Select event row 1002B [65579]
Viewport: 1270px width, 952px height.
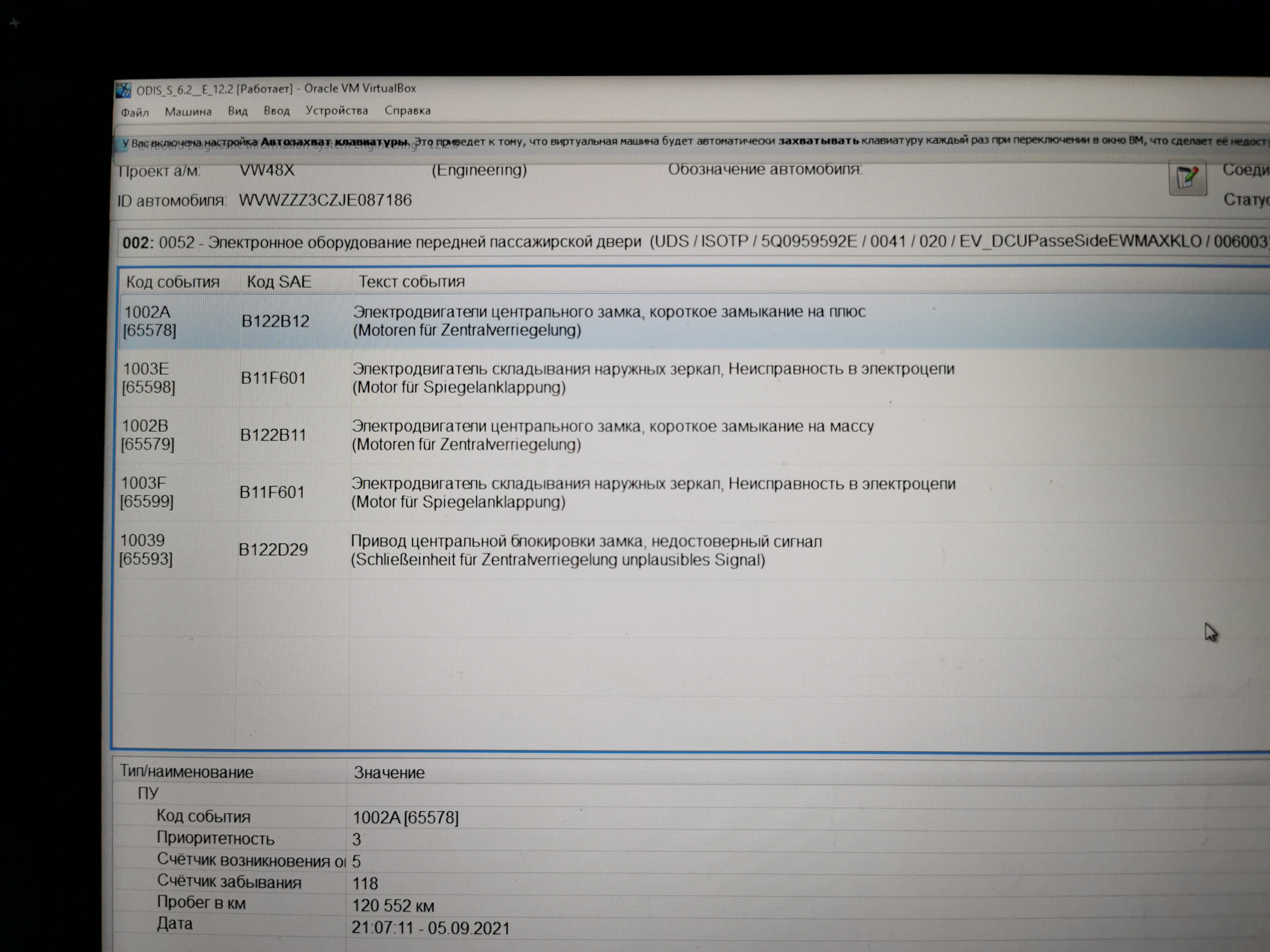(x=695, y=435)
